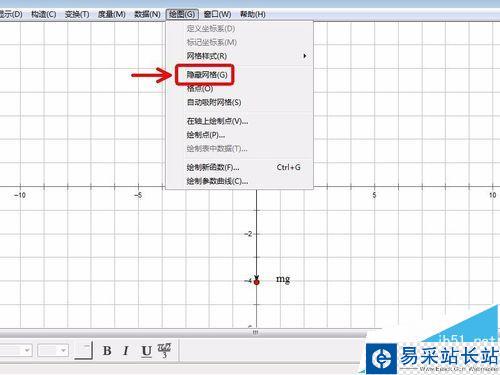Viewport: 500px width, 375px height.
Task: Choose 绘制点(P)... entry
Action: point(239,135)
